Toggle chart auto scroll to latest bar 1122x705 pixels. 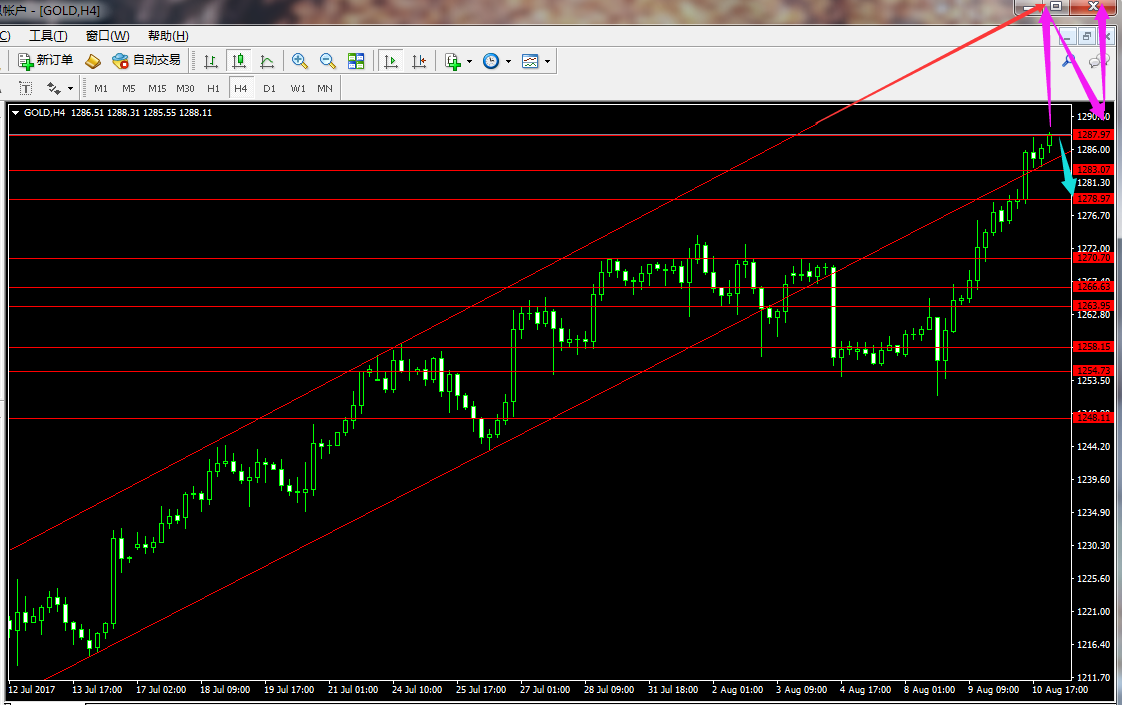pyautogui.click(x=391, y=62)
